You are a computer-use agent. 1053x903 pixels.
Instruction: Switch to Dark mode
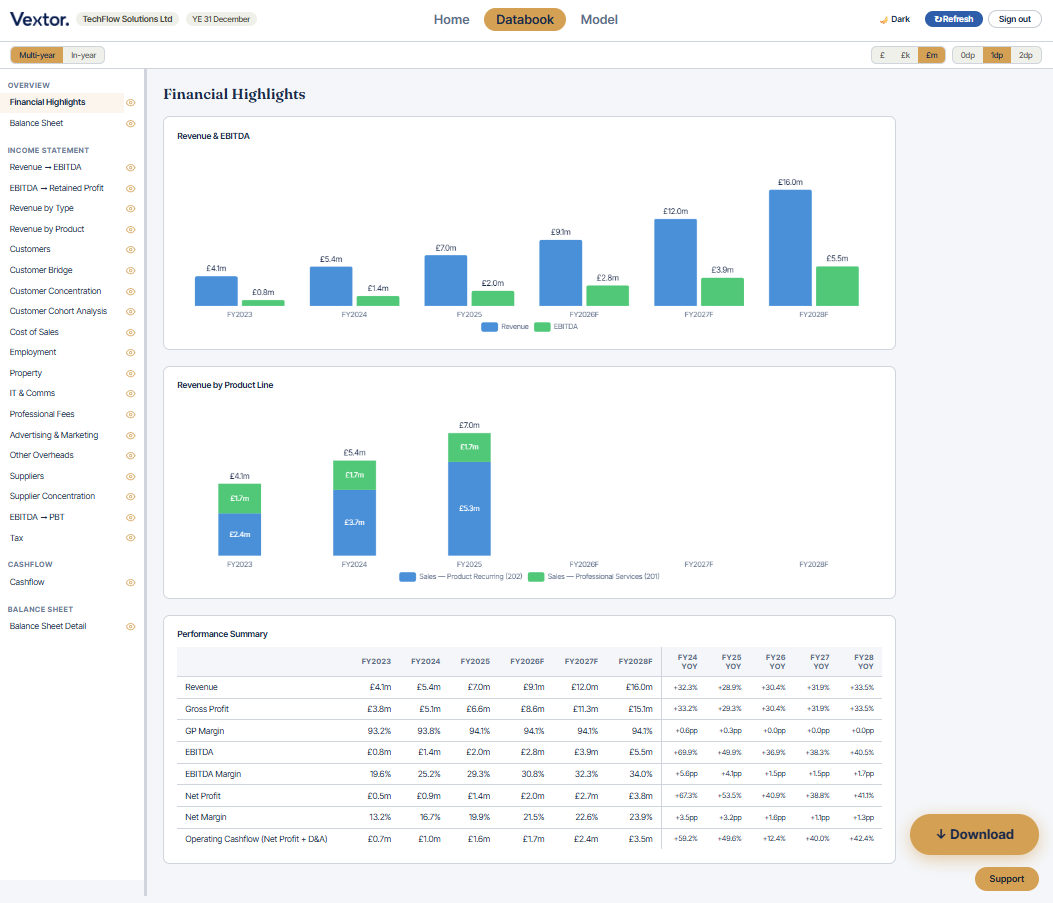(x=895, y=19)
